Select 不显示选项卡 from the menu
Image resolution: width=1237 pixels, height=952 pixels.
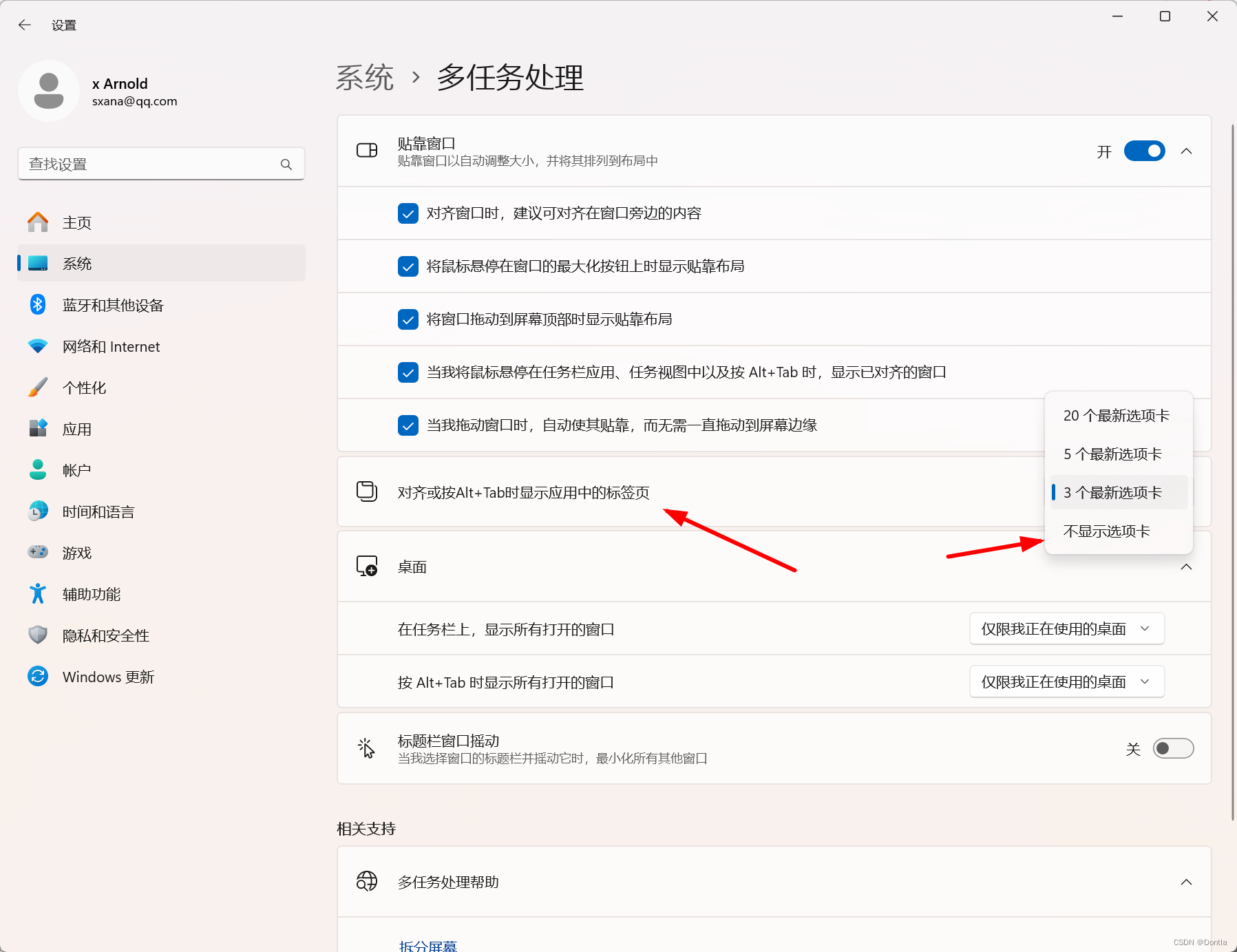pyautogui.click(x=1106, y=531)
